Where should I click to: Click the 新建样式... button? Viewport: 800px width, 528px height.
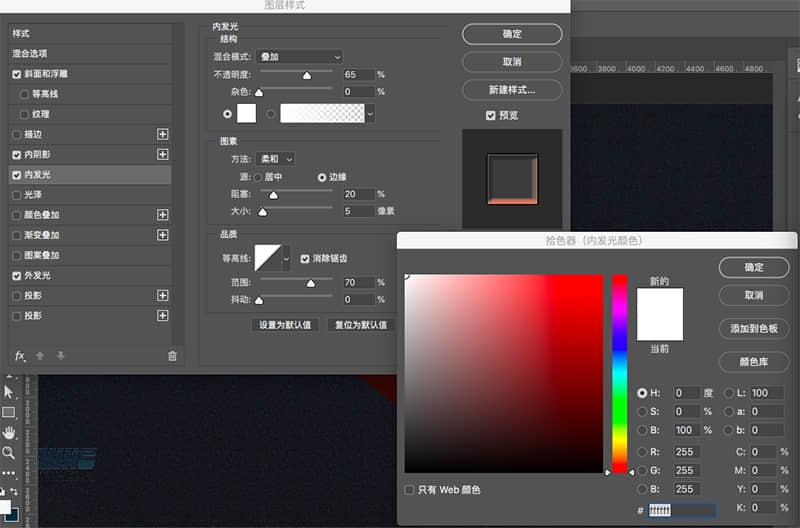512,90
